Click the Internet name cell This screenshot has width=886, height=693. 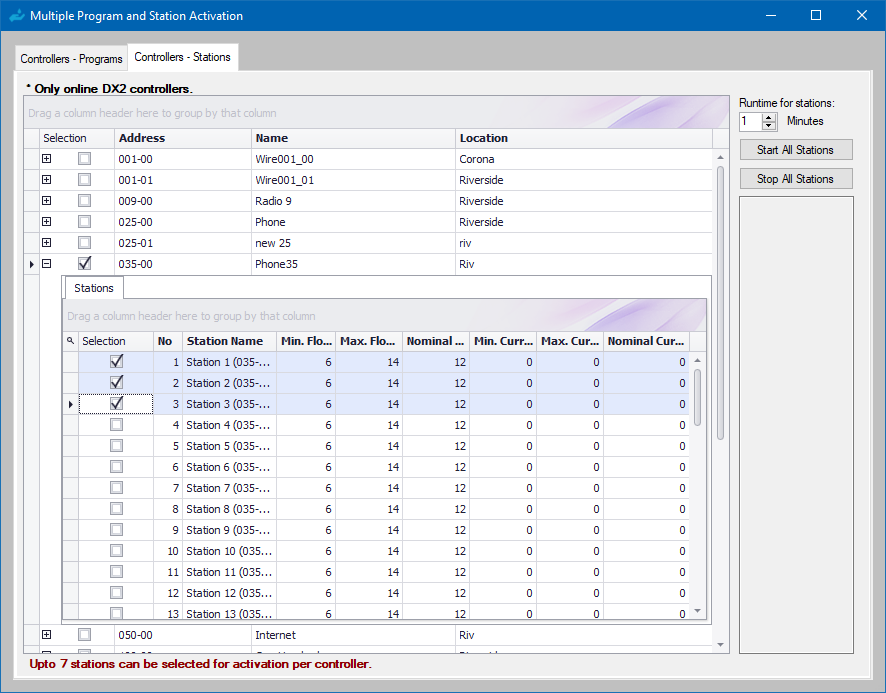coord(353,635)
